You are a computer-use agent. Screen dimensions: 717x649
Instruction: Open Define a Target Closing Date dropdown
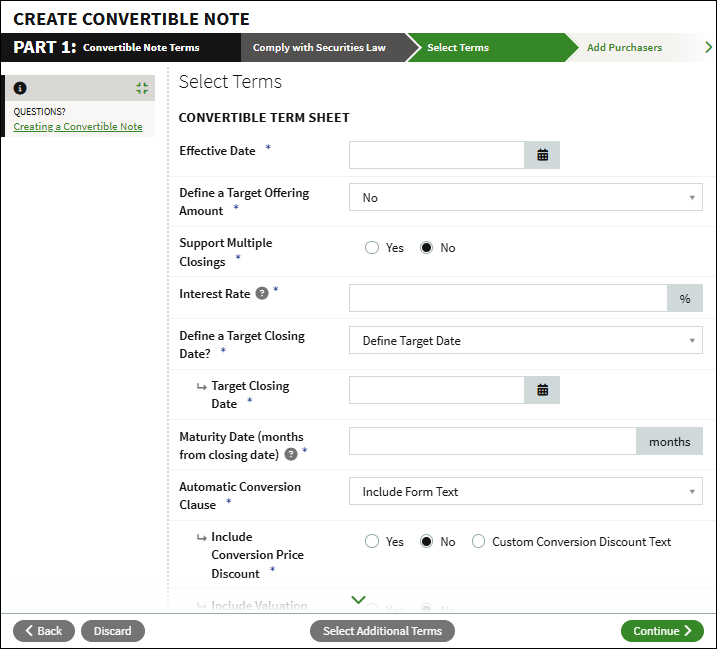(525, 340)
